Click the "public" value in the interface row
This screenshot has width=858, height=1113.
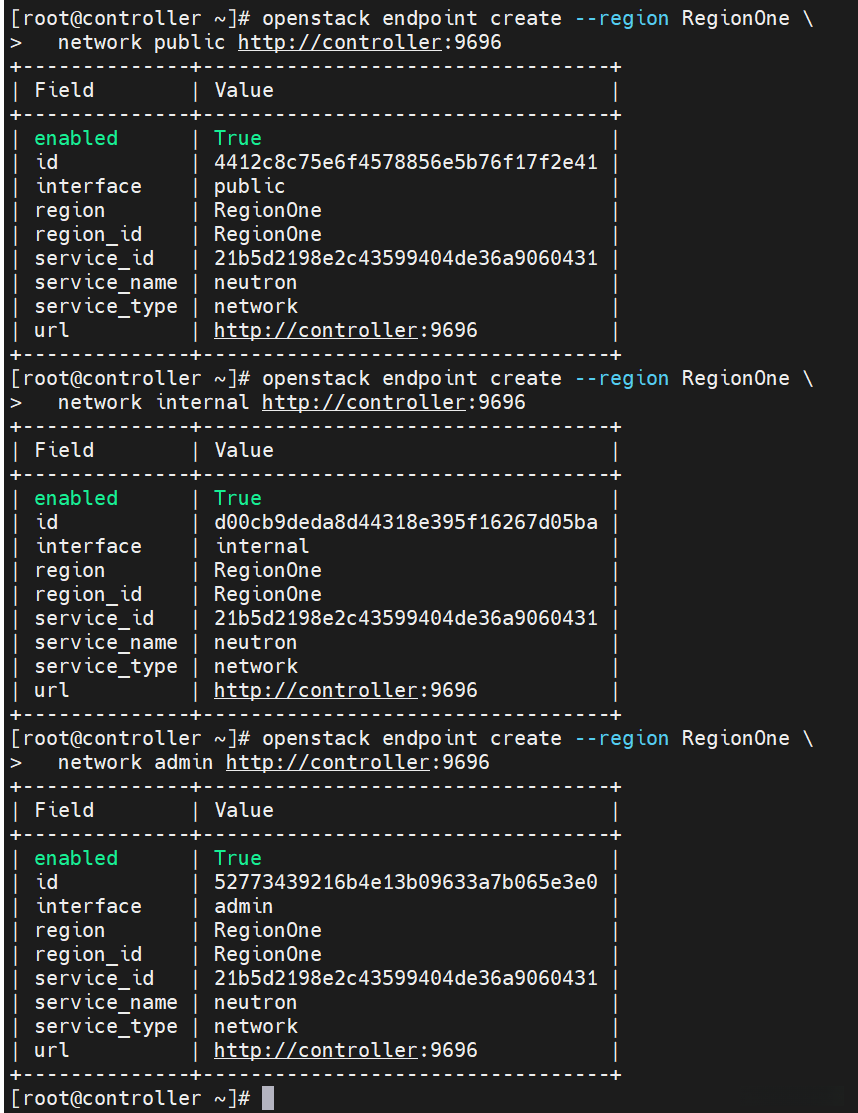pos(249,186)
